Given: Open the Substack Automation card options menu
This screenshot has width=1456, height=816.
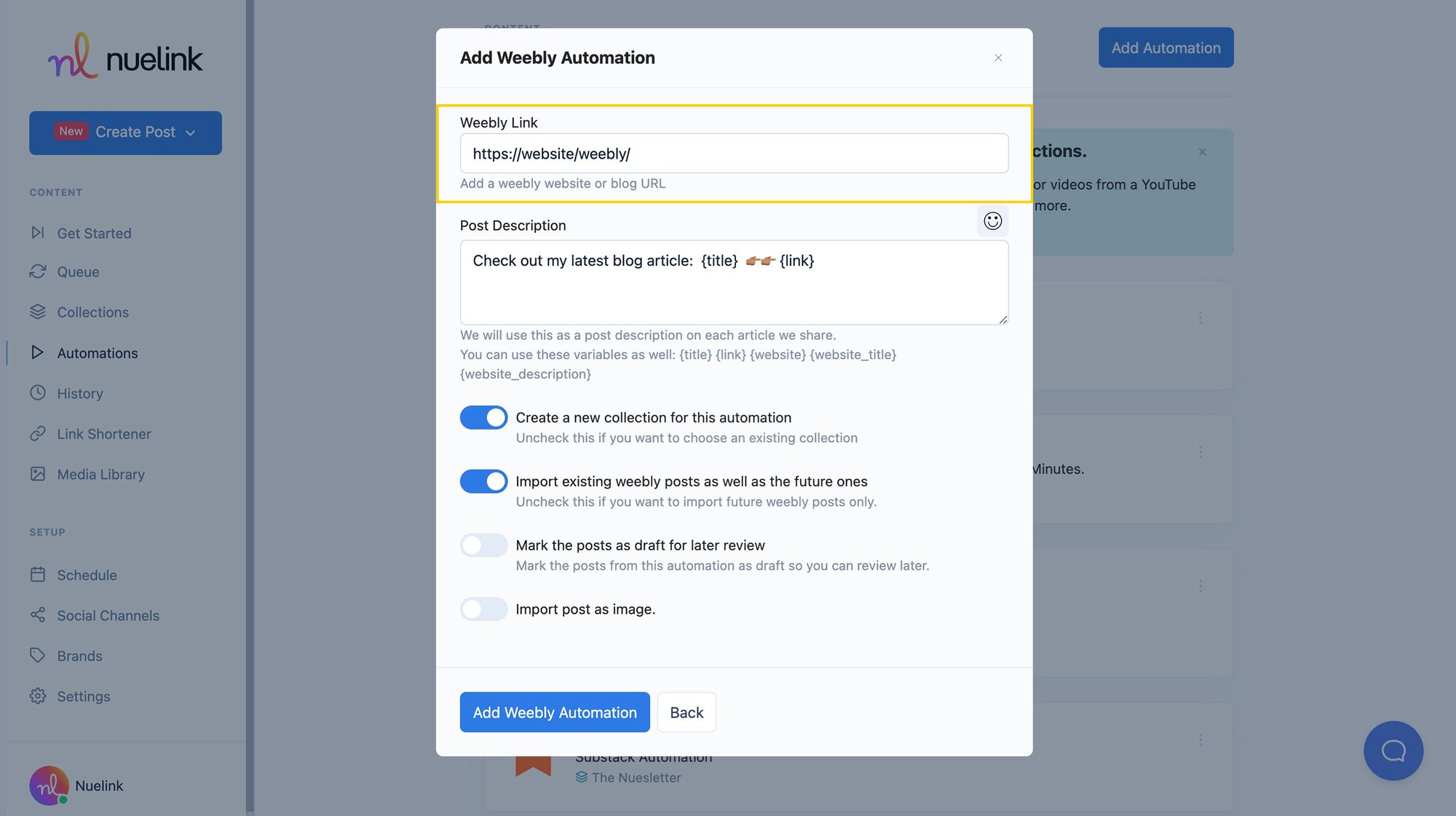Looking at the screenshot, I should coord(1200,740).
